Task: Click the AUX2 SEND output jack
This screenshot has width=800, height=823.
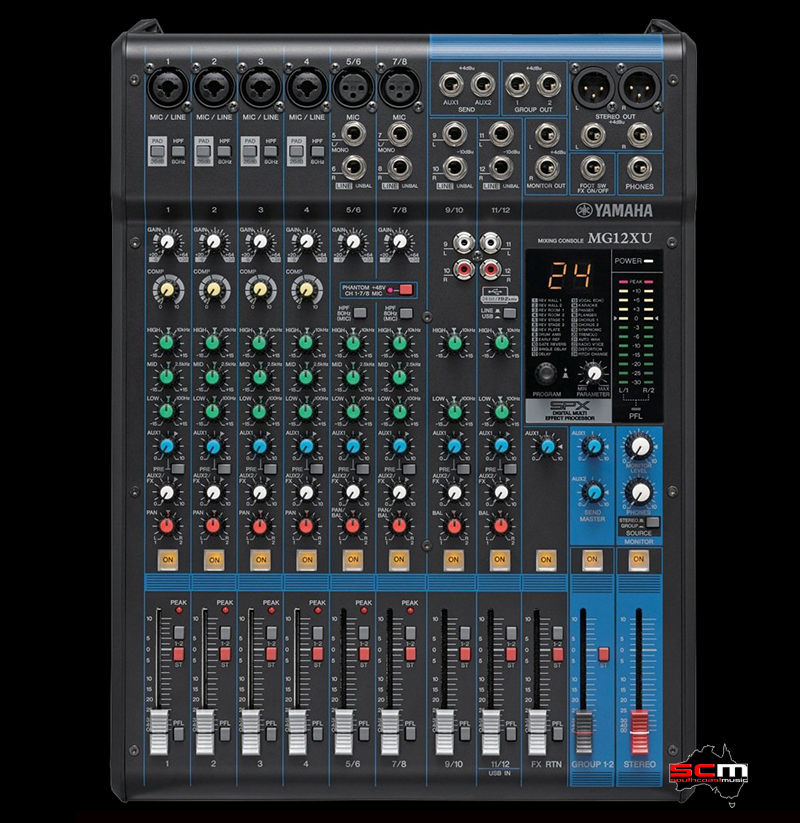Action: [482, 85]
